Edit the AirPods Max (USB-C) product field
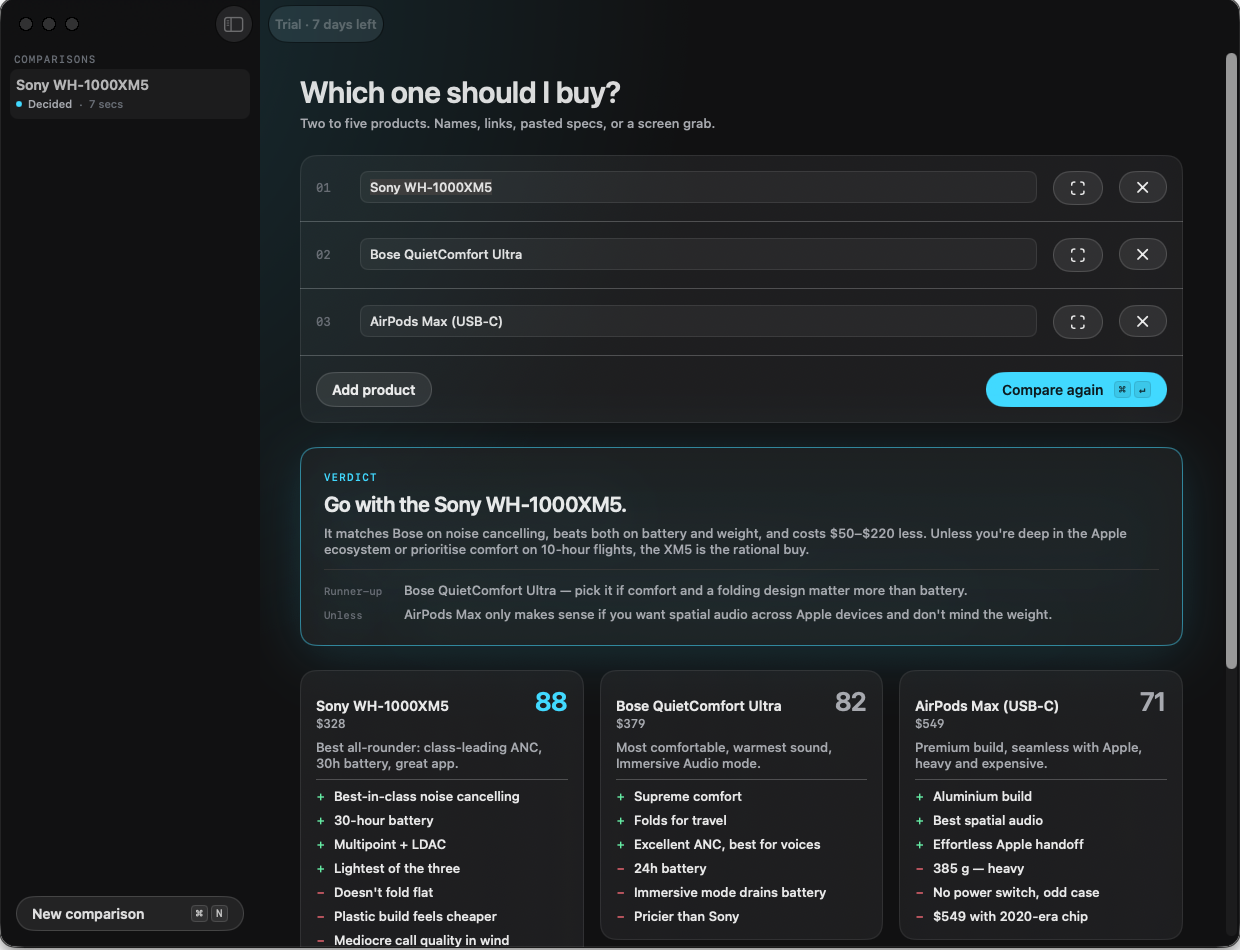Viewport: 1240px width, 950px height. coord(698,321)
